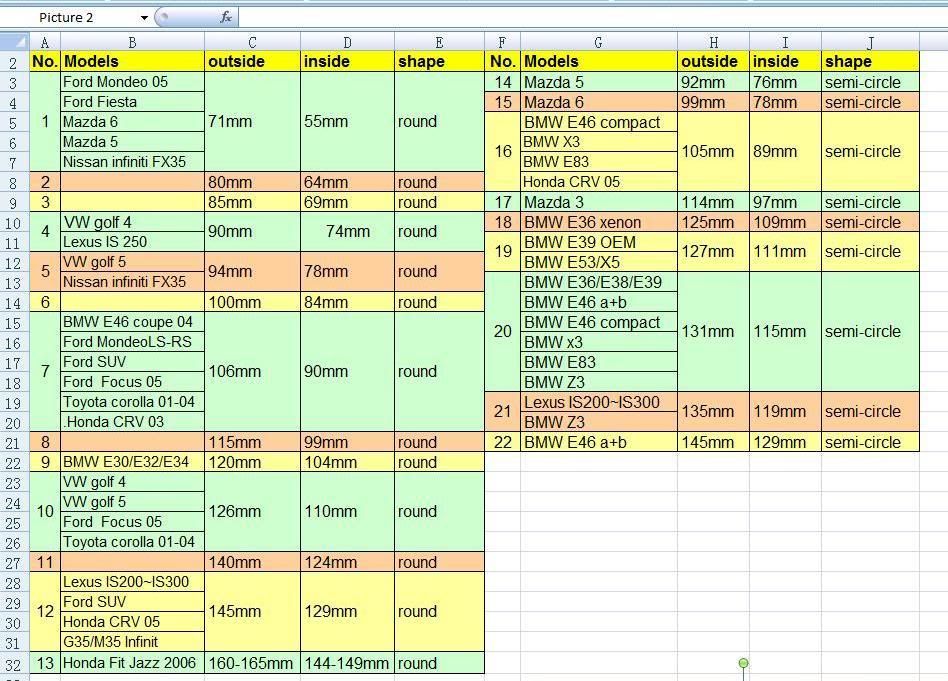
Task: Select the '71mm' outside cell
Action: click(x=252, y=122)
